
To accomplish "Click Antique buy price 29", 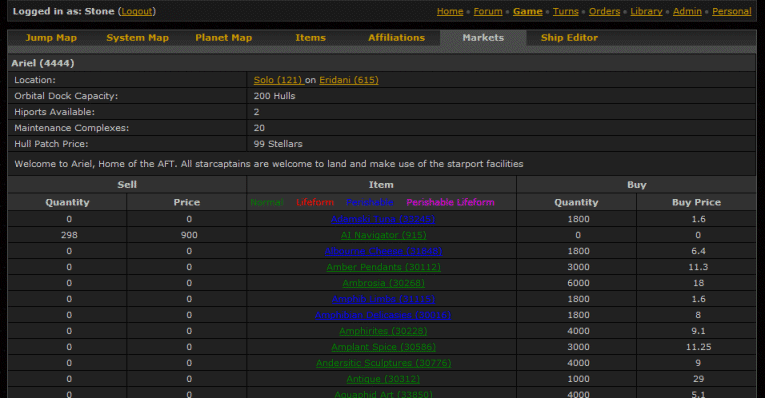I will pyautogui.click(x=698, y=379).
